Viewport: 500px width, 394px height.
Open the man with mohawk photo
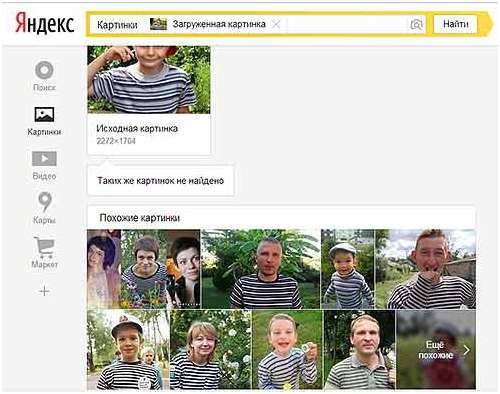click(426, 269)
